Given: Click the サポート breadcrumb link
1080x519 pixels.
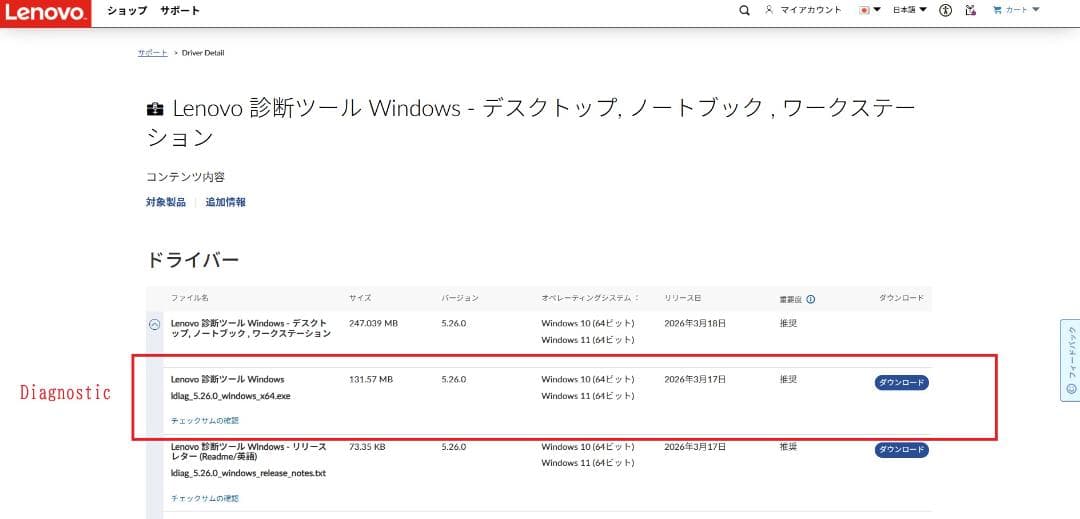Looking at the screenshot, I should pos(152,53).
